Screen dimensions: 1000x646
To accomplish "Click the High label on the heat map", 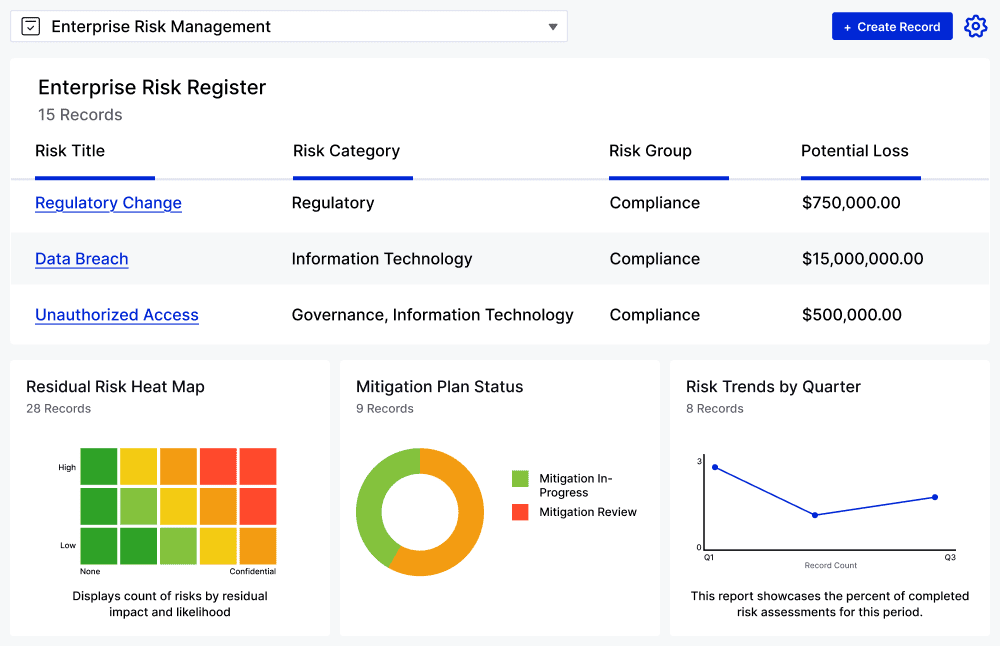I will tap(67, 467).
